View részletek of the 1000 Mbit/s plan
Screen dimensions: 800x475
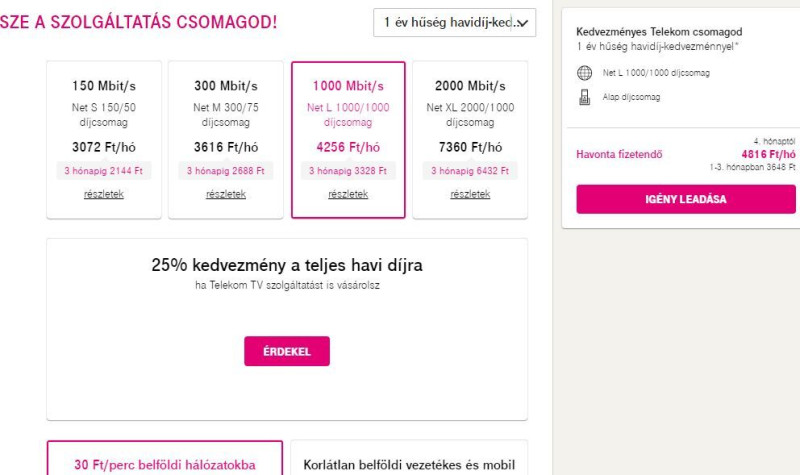[x=348, y=194]
